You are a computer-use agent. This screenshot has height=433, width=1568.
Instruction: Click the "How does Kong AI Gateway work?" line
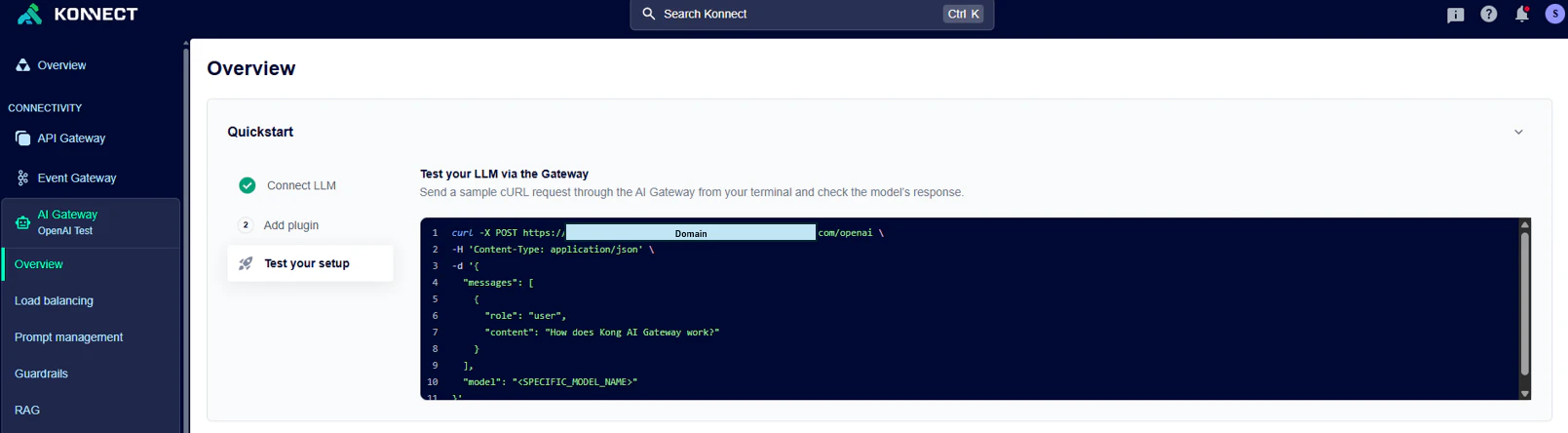click(x=601, y=333)
